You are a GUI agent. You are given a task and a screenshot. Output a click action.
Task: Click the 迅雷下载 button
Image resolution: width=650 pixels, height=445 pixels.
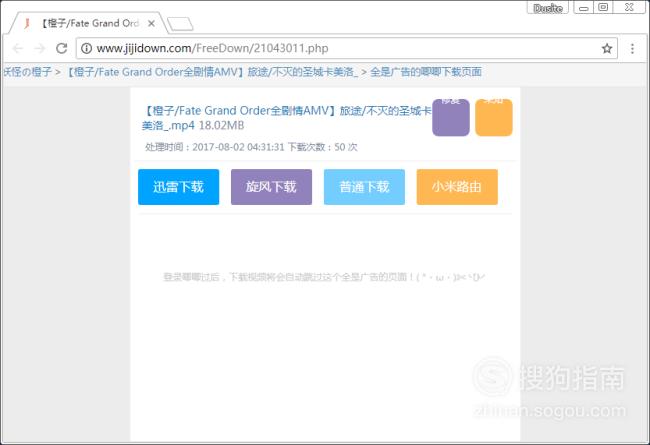pyautogui.click(x=179, y=187)
